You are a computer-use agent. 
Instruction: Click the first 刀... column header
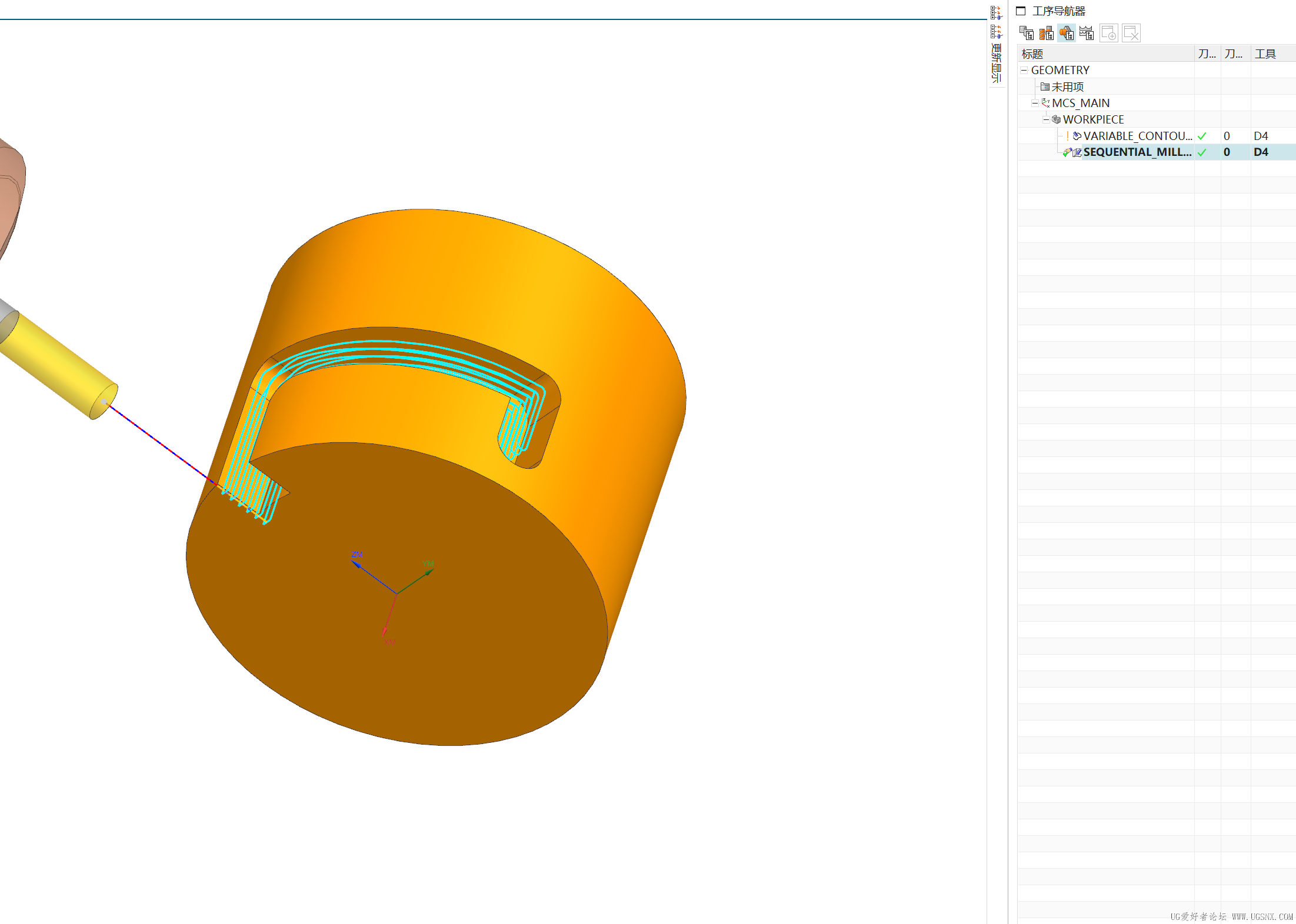tap(1208, 54)
